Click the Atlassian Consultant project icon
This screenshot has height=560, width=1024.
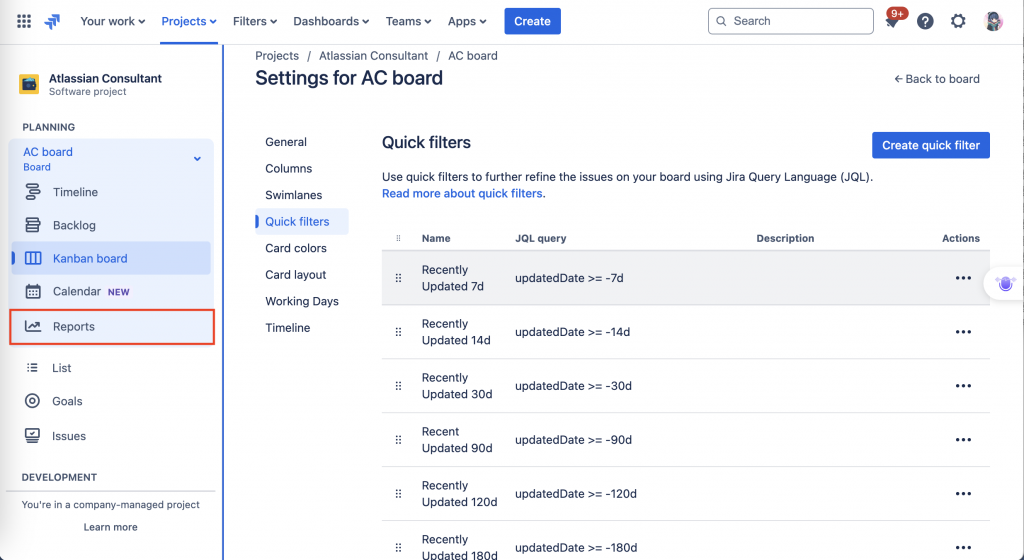pyautogui.click(x=30, y=85)
